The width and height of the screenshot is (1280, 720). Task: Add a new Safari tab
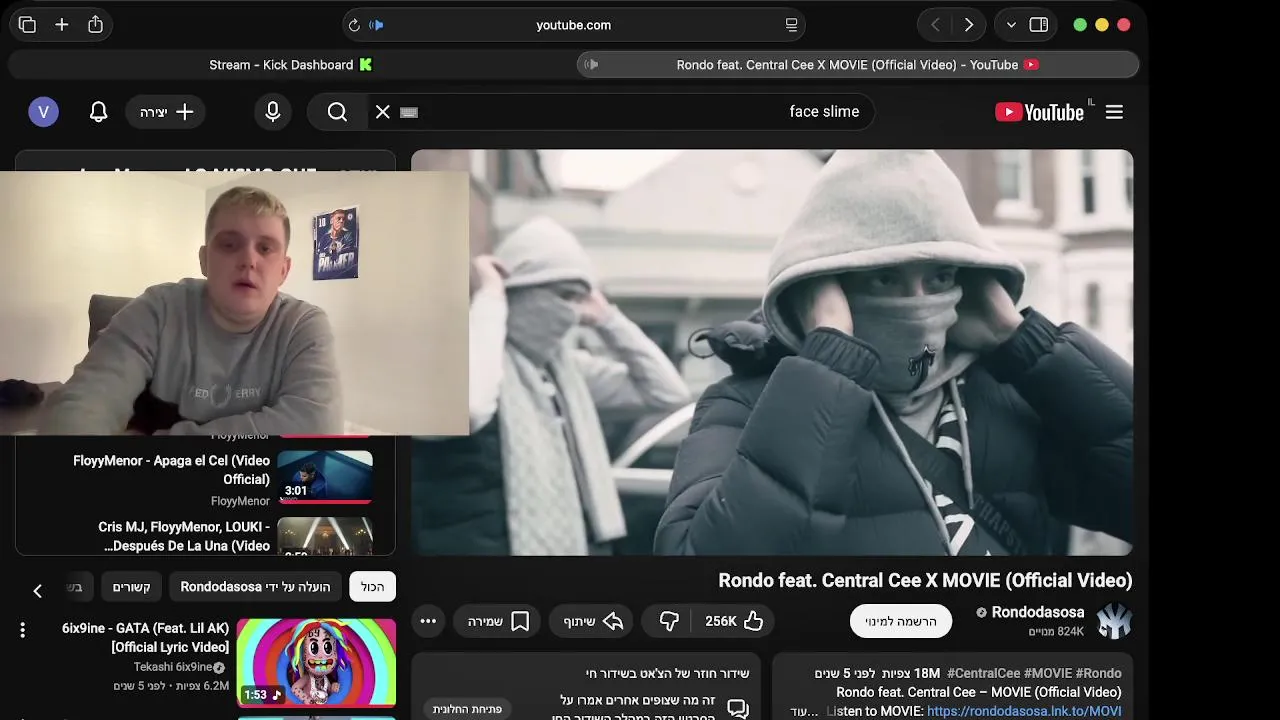click(62, 25)
